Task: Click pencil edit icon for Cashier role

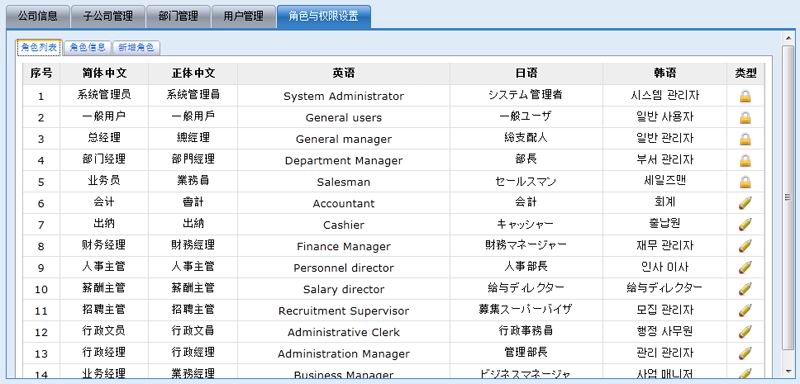Action: (x=745, y=224)
